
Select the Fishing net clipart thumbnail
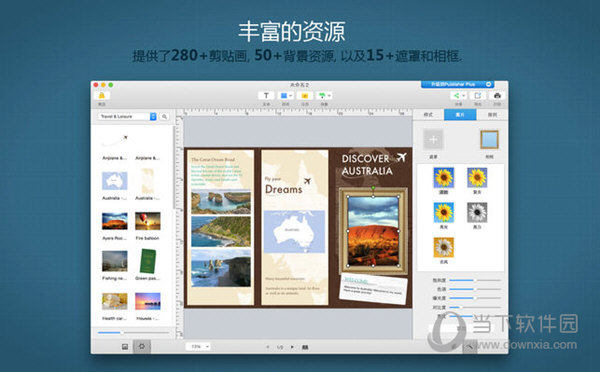[x=114, y=261]
